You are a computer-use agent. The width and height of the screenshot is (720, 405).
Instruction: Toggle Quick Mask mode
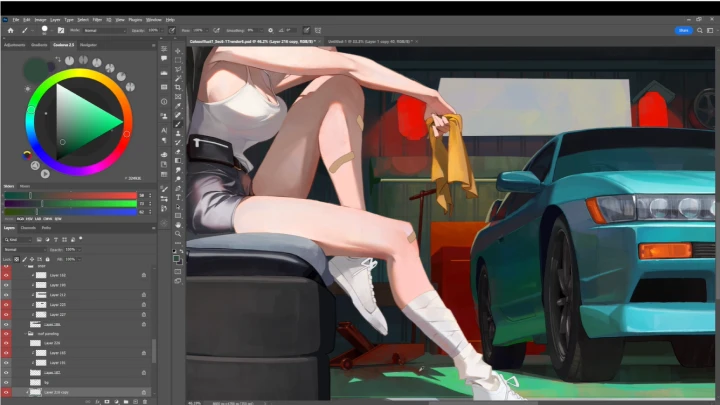[178, 272]
